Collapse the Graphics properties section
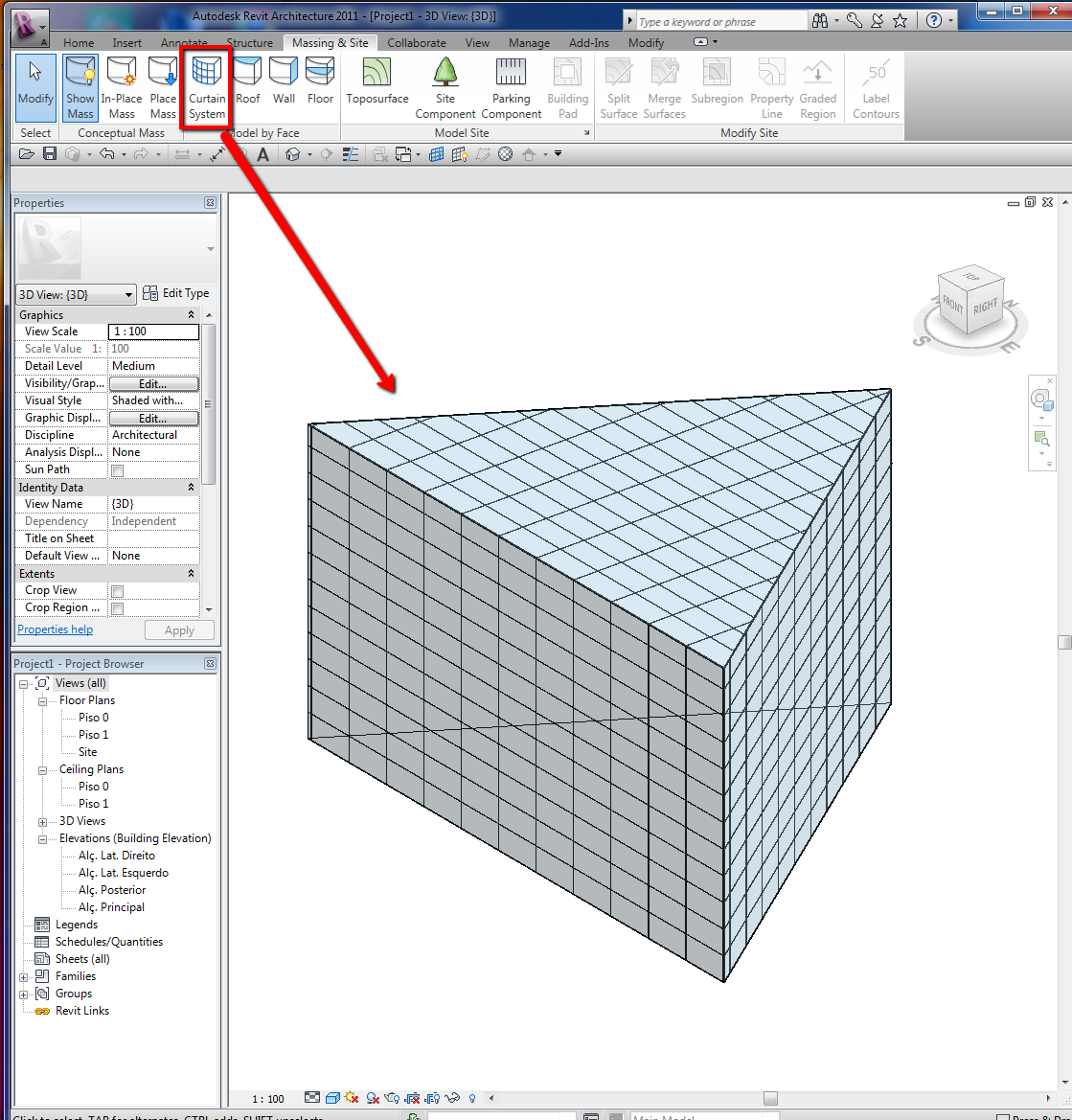Screen dimensions: 1072x1120 [191, 315]
